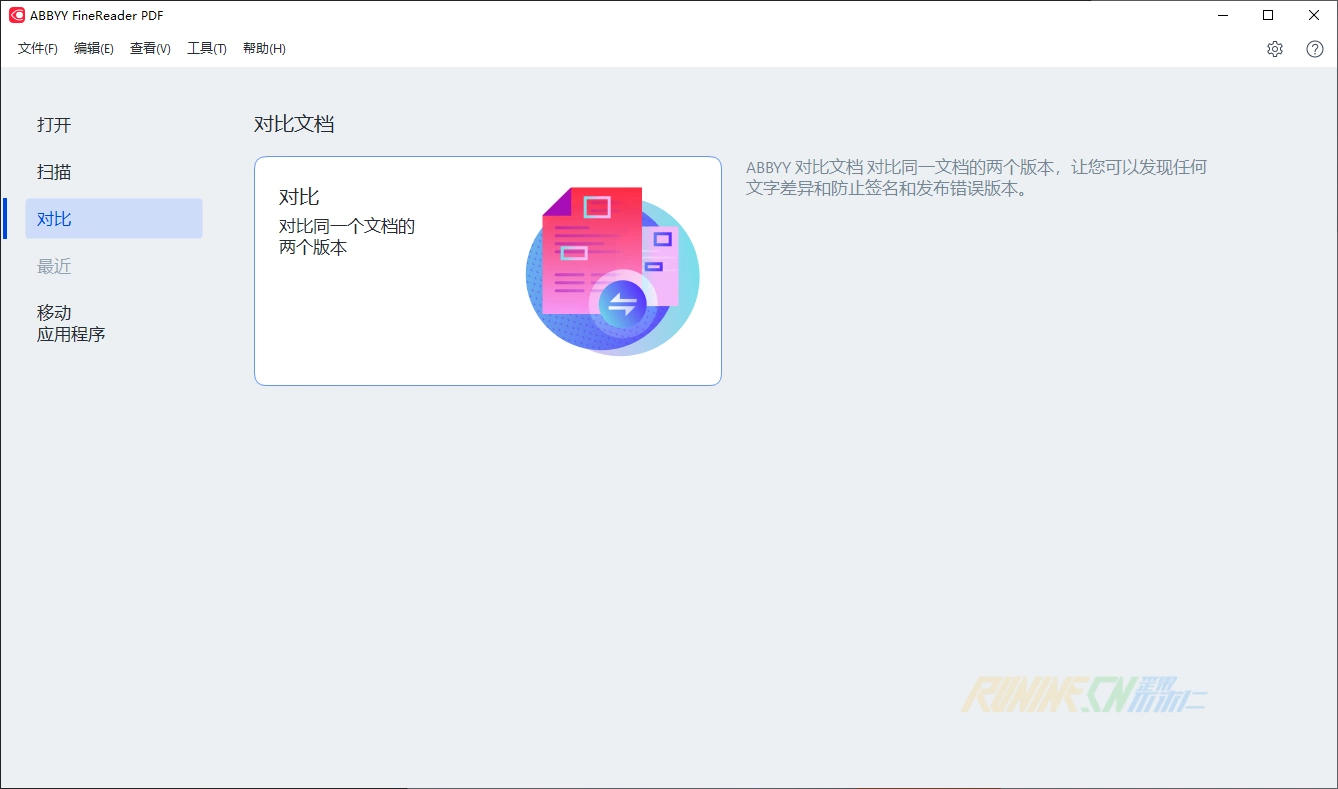Image resolution: width=1338 pixels, height=789 pixels.
Task: Show the 帮助(H) menu
Action: [264, 49]
